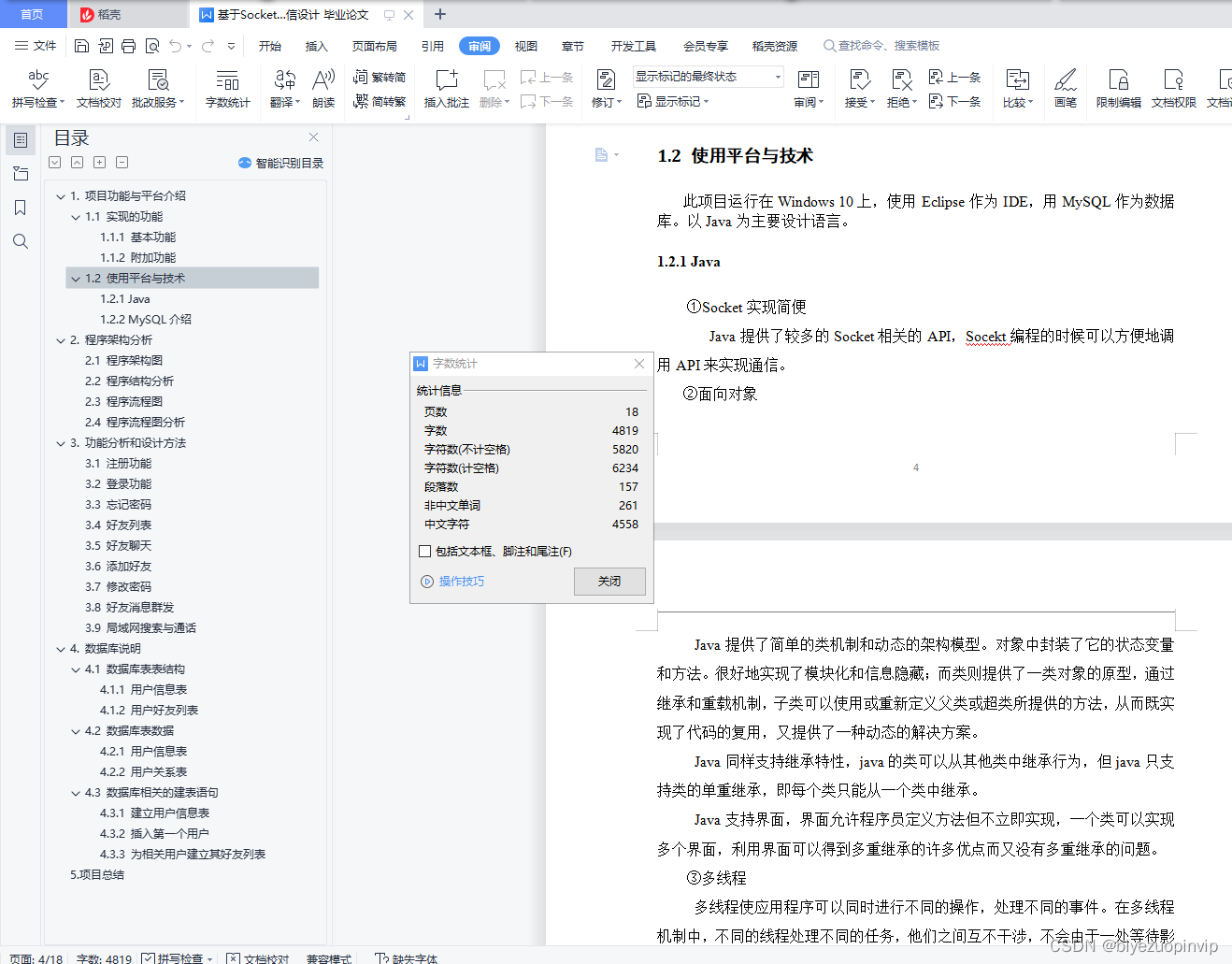
Task: Switch to the 开发工具 ribbon tab
Action: click(634, 46)
